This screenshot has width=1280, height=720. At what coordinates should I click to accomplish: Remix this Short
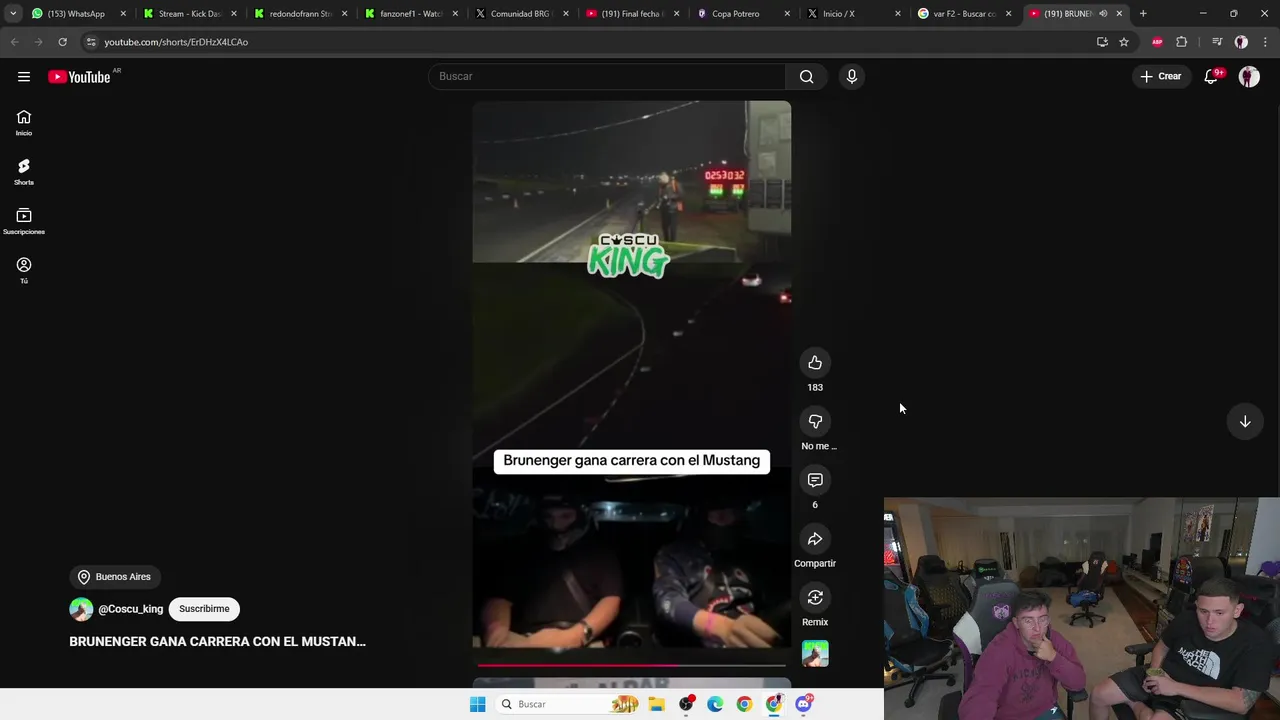(x=815, y=598)
